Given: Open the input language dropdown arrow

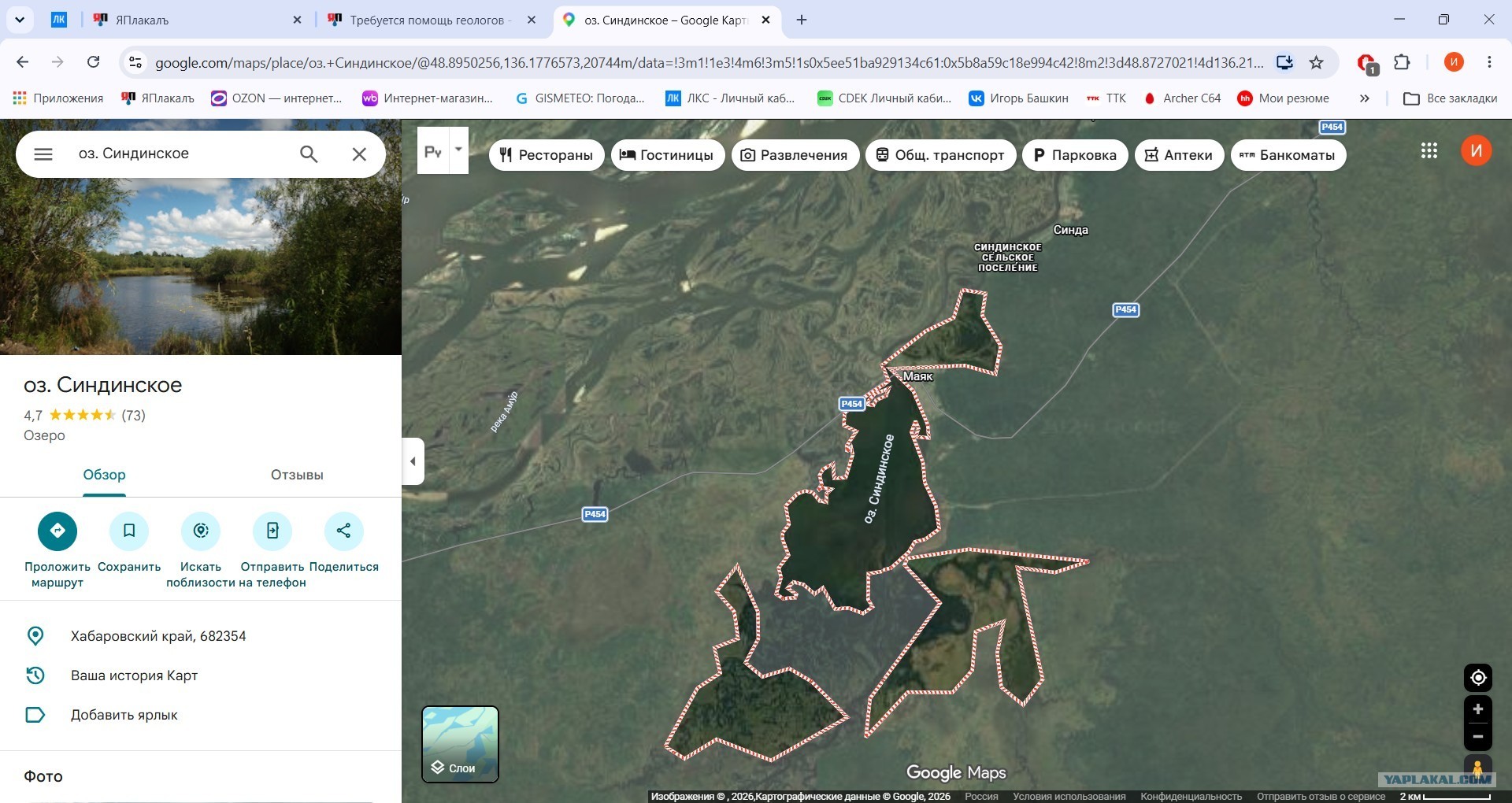Looking at the screenshot, I should (x=458, y=150).
